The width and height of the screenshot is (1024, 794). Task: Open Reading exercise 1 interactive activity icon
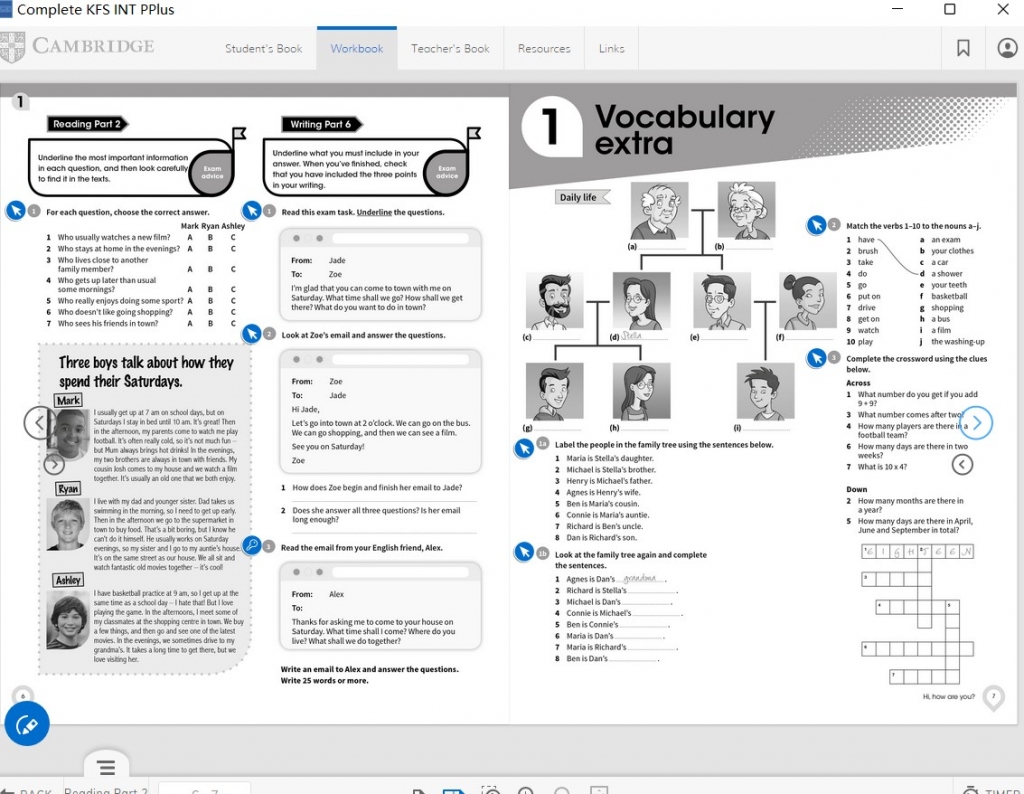16,211
